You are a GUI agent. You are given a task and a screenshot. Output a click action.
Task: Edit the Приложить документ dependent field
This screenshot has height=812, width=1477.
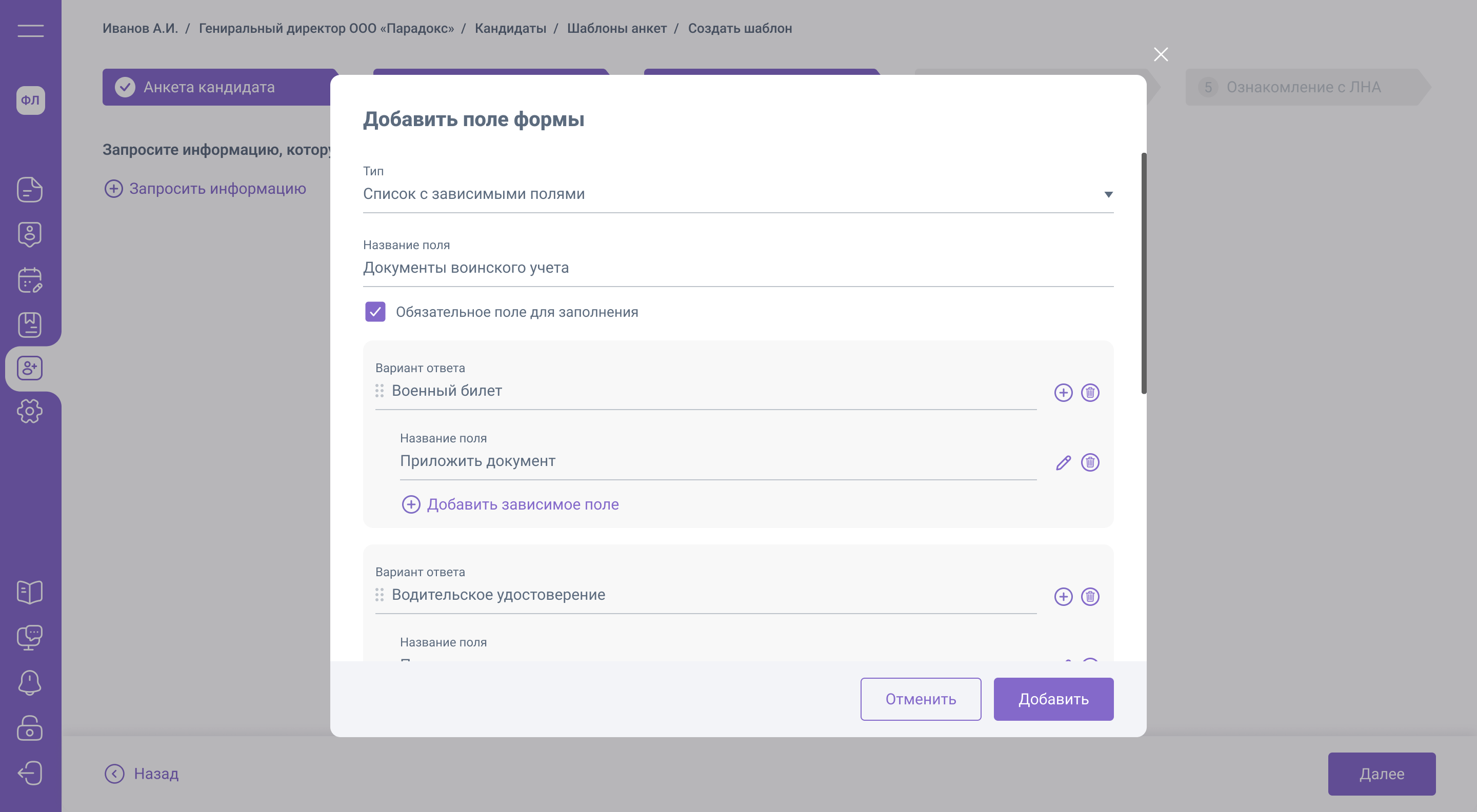coord(1063,462)
